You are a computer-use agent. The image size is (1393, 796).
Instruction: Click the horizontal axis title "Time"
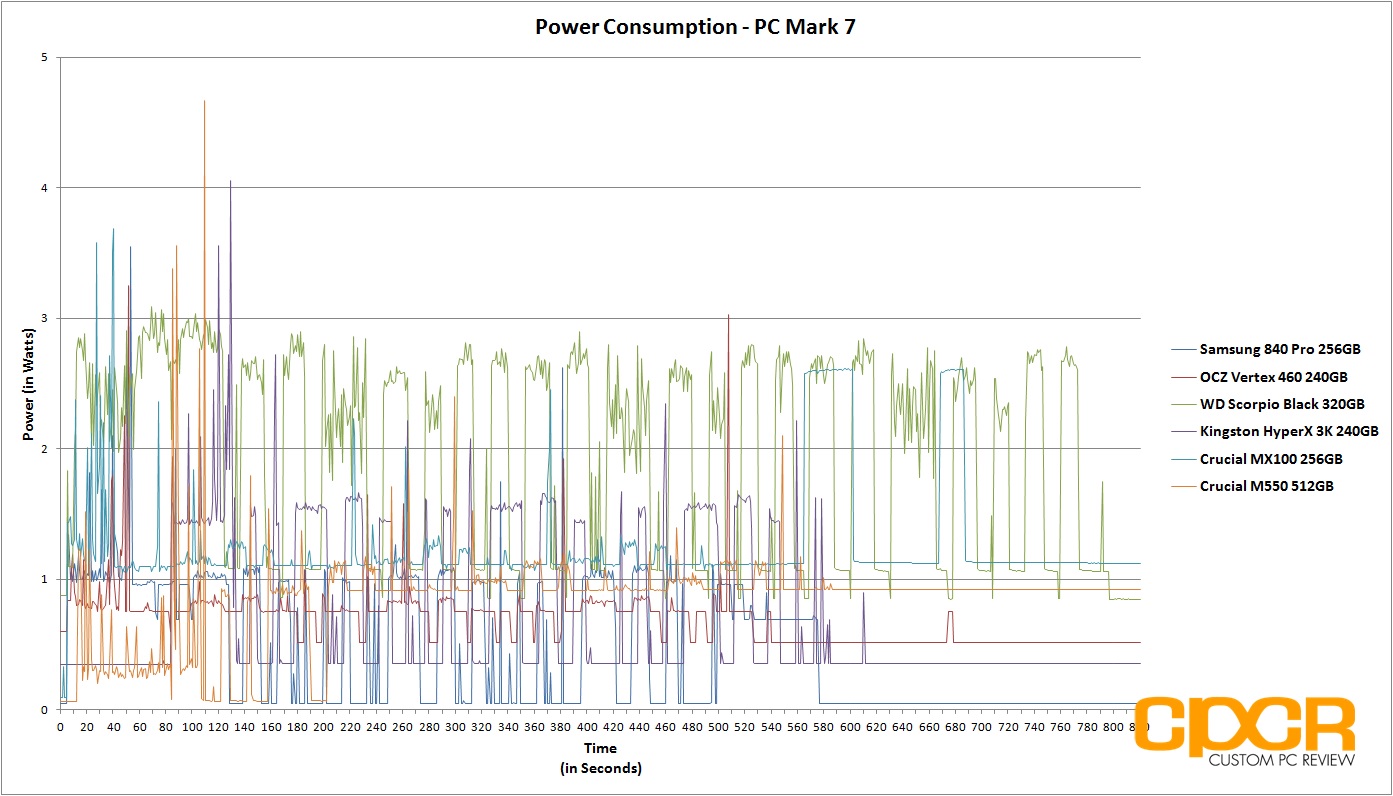coord(601,748)
